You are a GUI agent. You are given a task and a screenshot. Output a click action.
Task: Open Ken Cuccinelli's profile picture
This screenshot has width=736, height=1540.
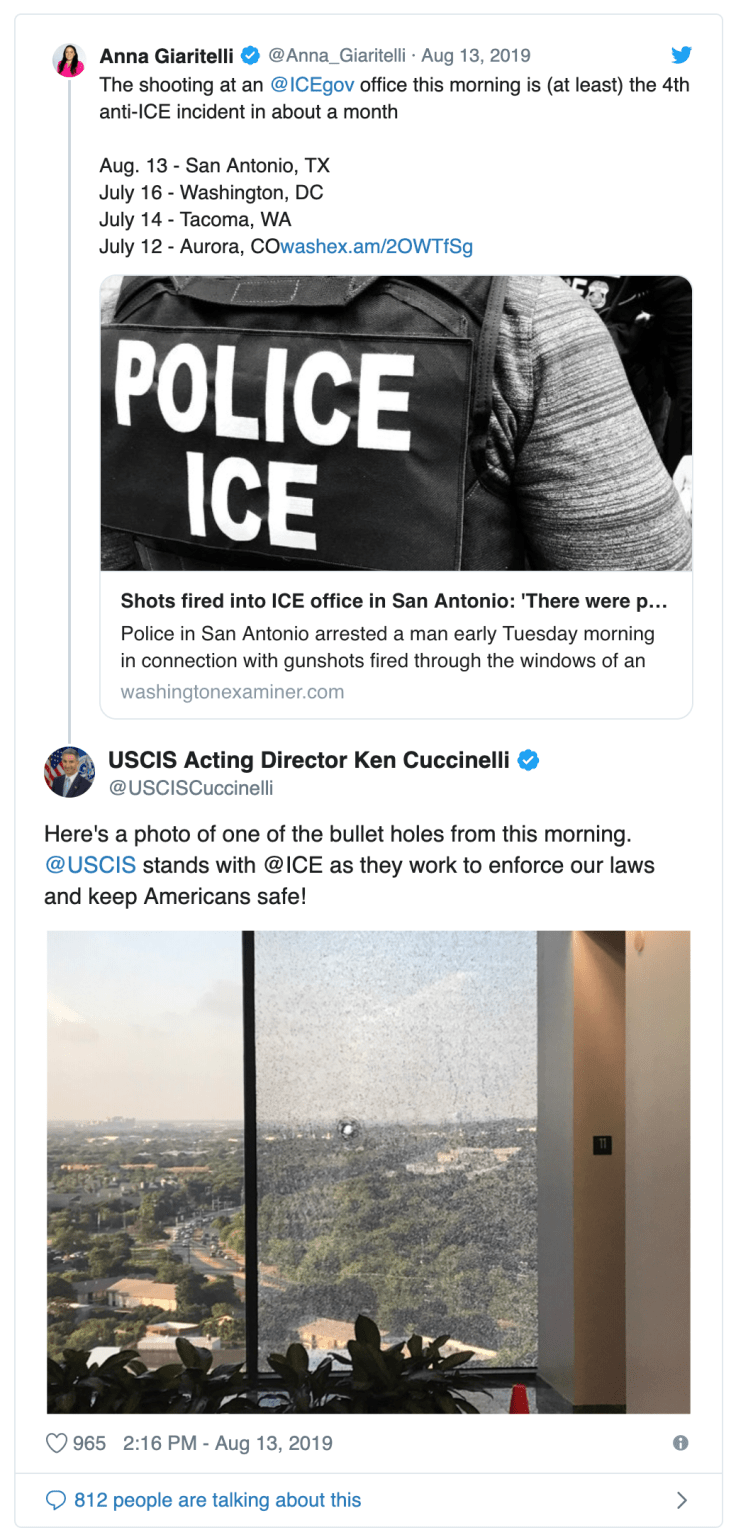coord(69,772)
